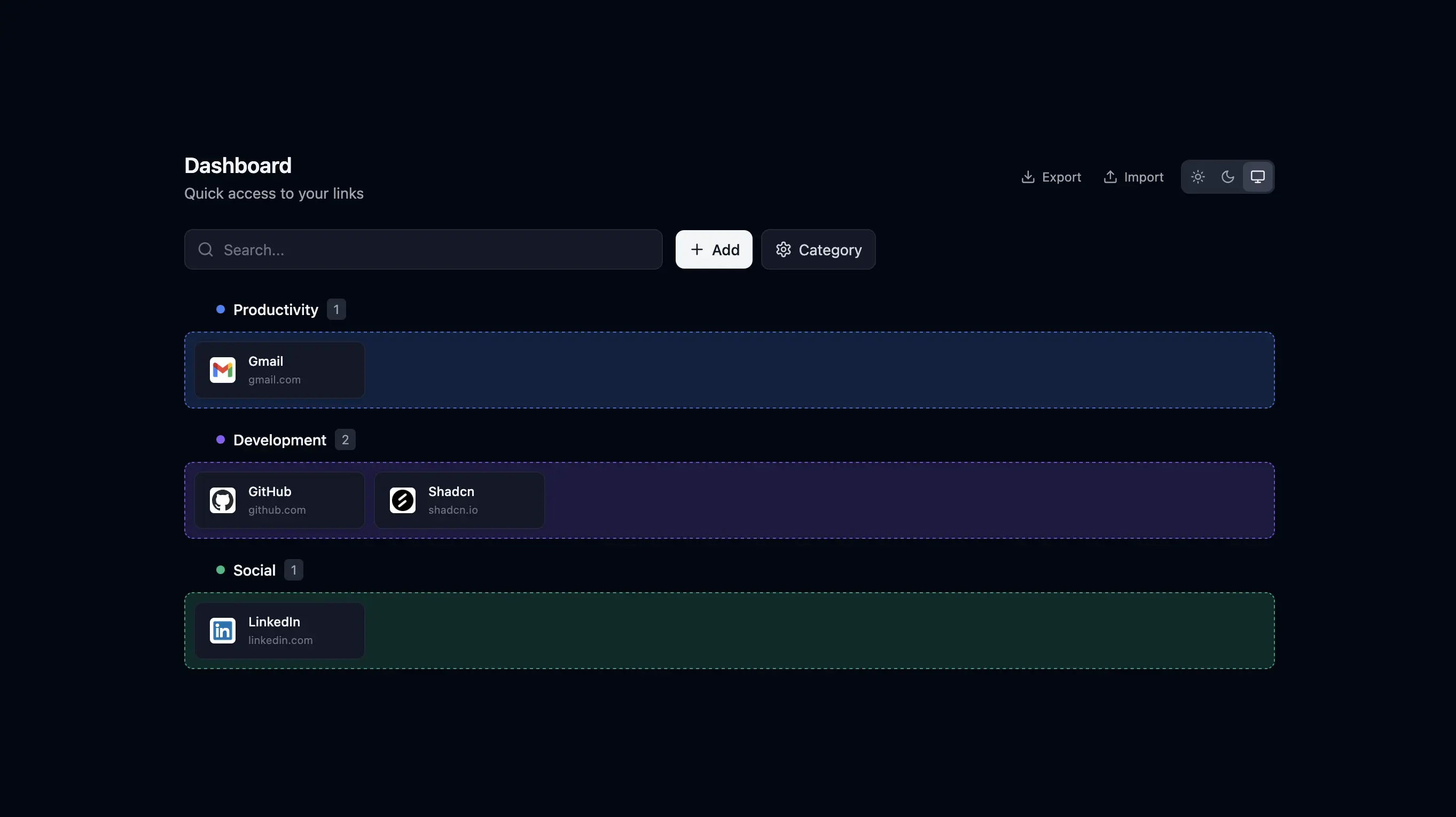Open the github.com link card text

click(x=277, y=510)
